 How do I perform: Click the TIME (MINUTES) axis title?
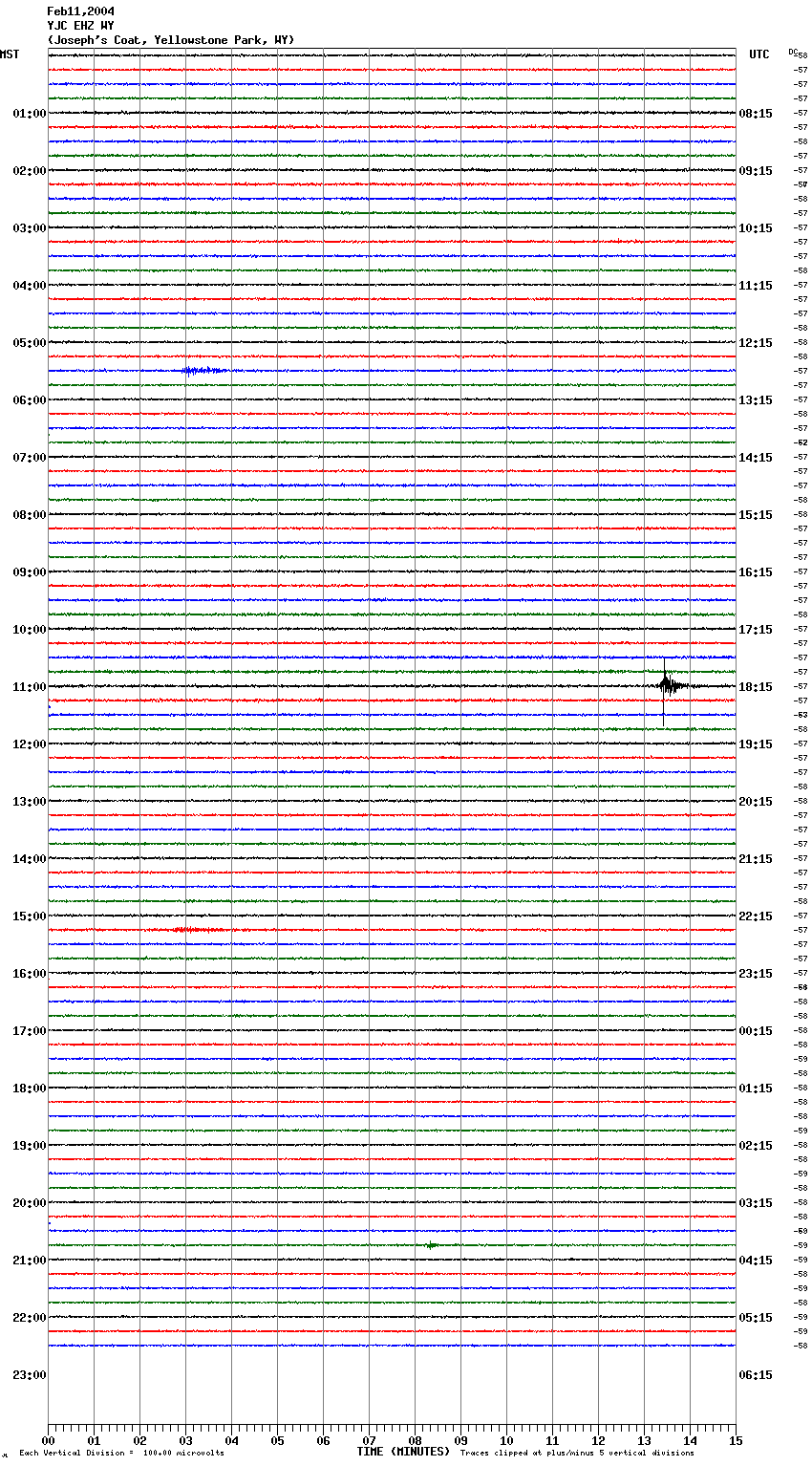[x=403, y=1452]
